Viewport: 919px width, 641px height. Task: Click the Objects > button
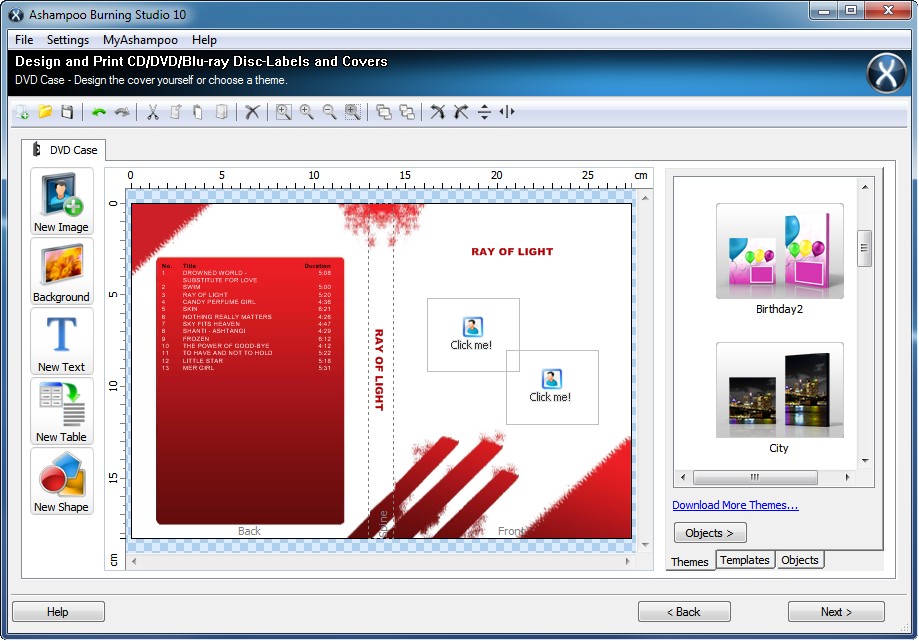pos(710,533)
